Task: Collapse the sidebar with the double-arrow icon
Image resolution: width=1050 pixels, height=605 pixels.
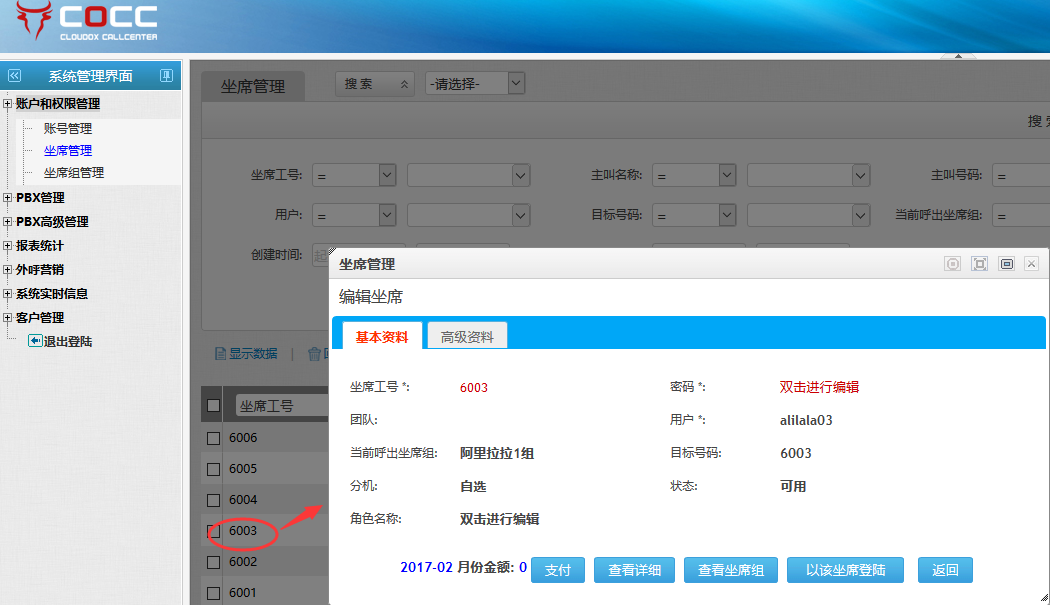Action: tap(14, 76)
